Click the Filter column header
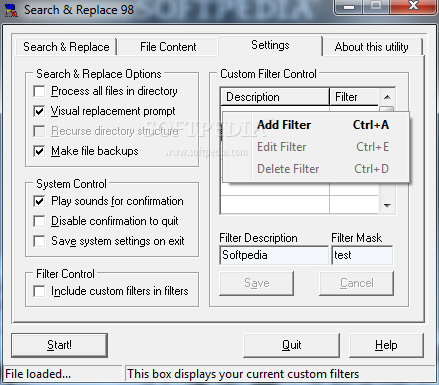This screenshot has width=439, height=385. [354, 97]
